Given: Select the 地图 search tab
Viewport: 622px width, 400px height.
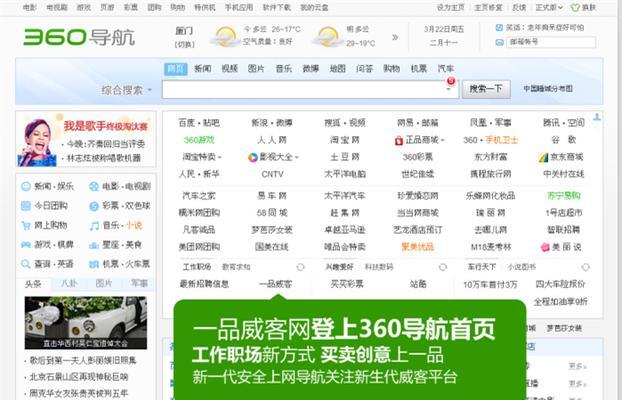Looking at the screenshot, I should pos(338,69).
